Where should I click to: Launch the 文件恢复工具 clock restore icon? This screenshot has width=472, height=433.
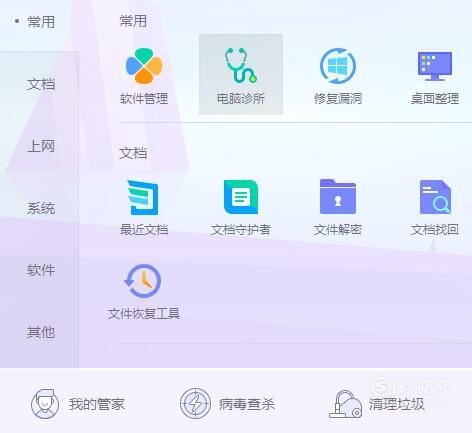tap(143, 281)
